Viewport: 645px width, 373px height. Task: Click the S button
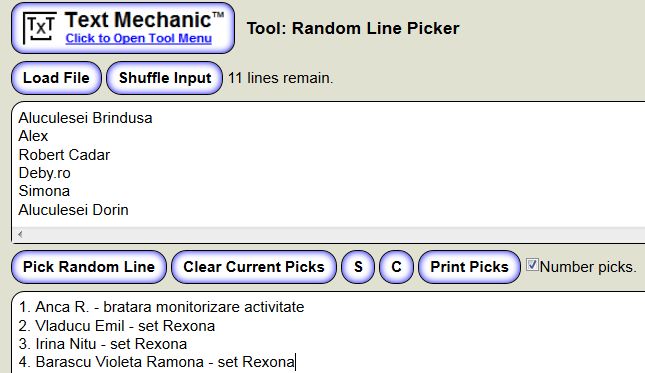click(358, 267)
